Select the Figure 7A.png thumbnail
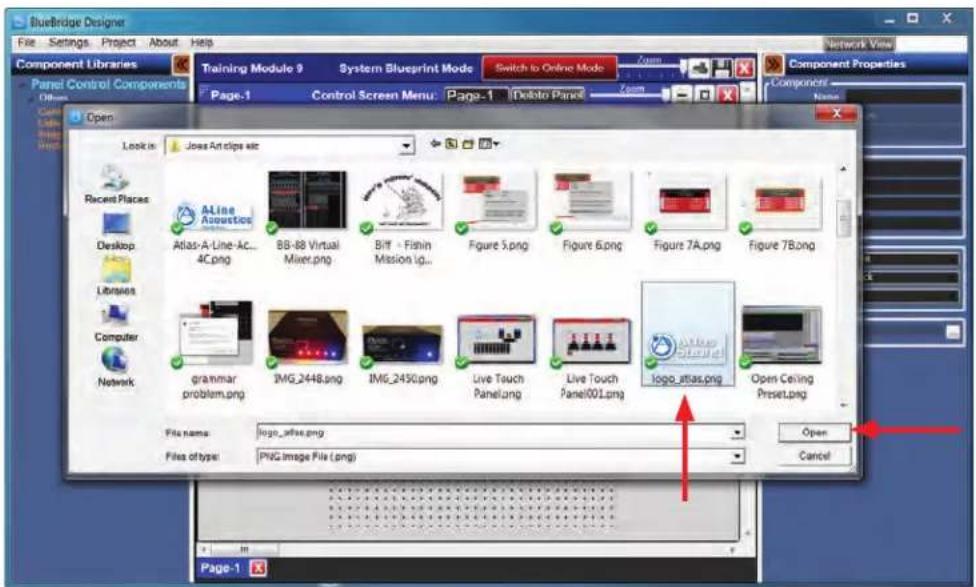 (687, 212)
